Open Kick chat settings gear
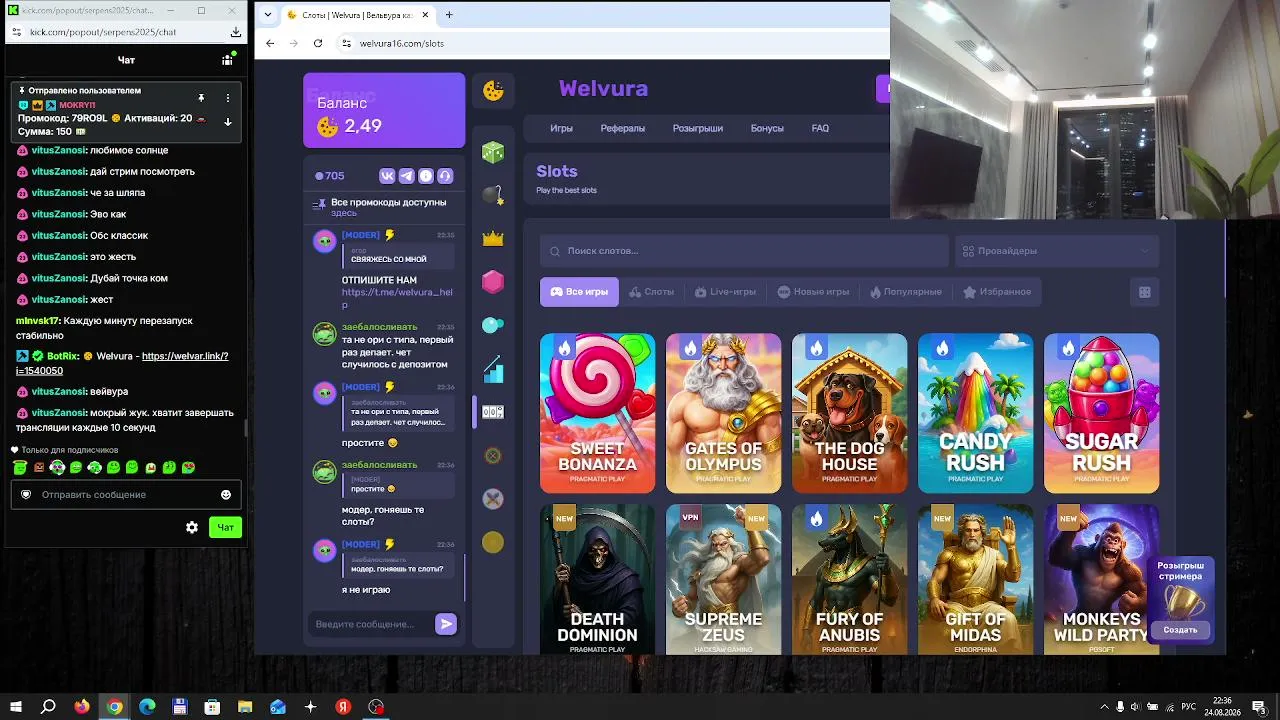1280x720 pixels. 192,527
